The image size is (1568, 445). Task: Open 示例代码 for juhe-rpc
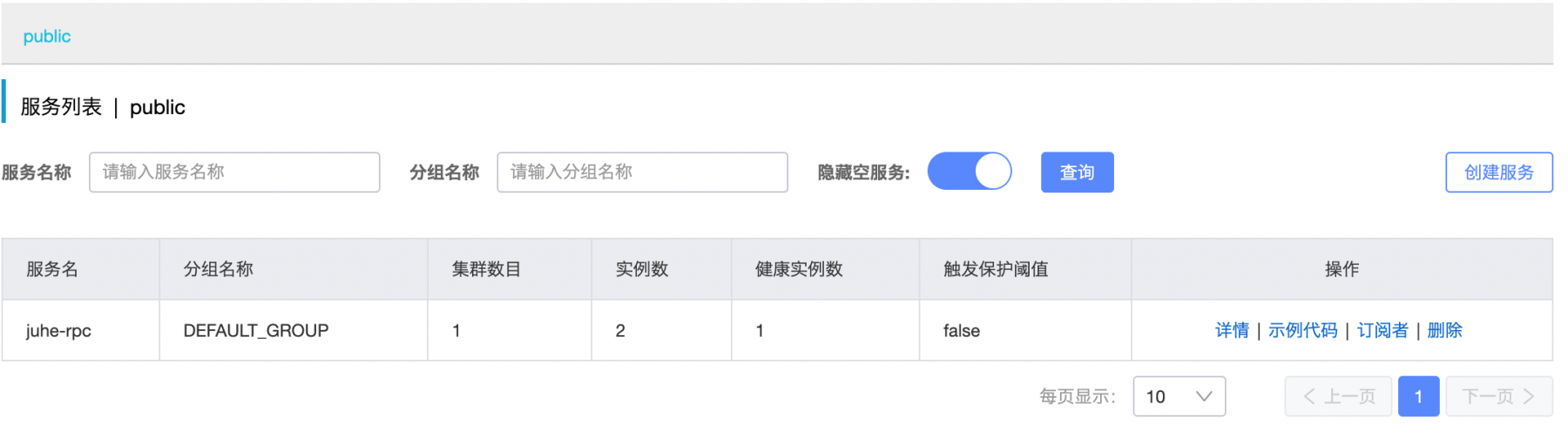tap(1302, 330)
